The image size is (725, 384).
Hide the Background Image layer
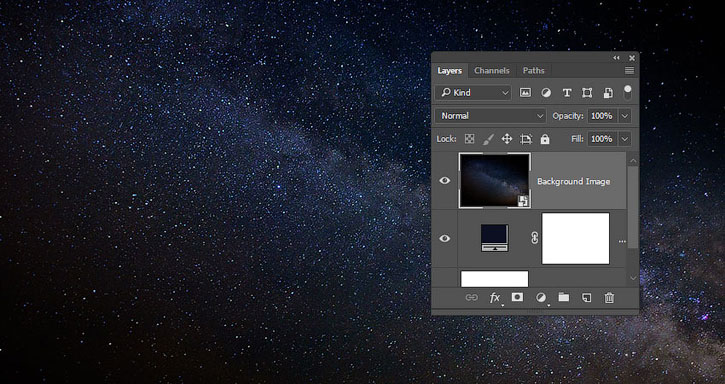(445, 180)
